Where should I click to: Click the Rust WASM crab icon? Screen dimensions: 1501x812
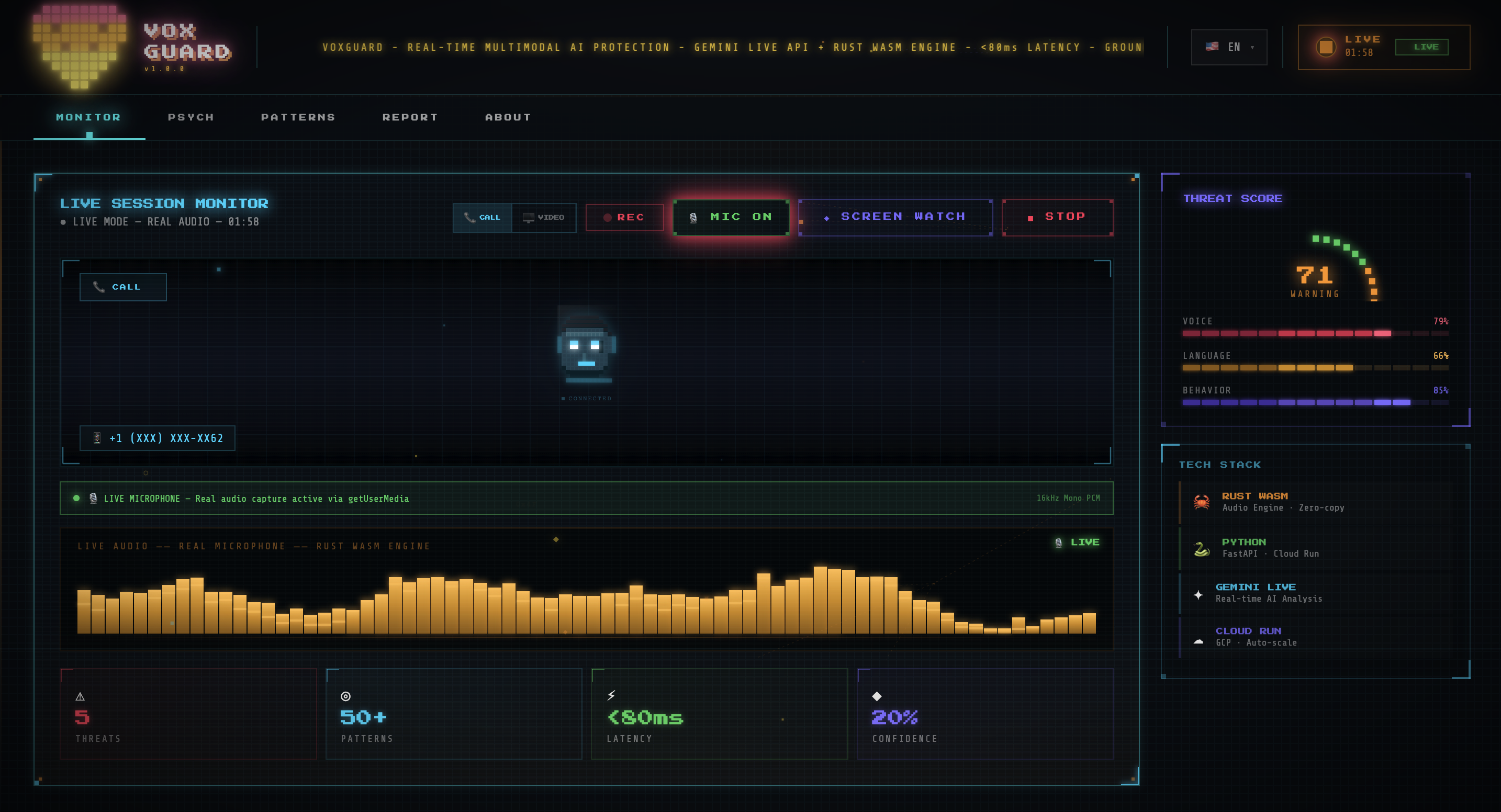point(1201,502)
